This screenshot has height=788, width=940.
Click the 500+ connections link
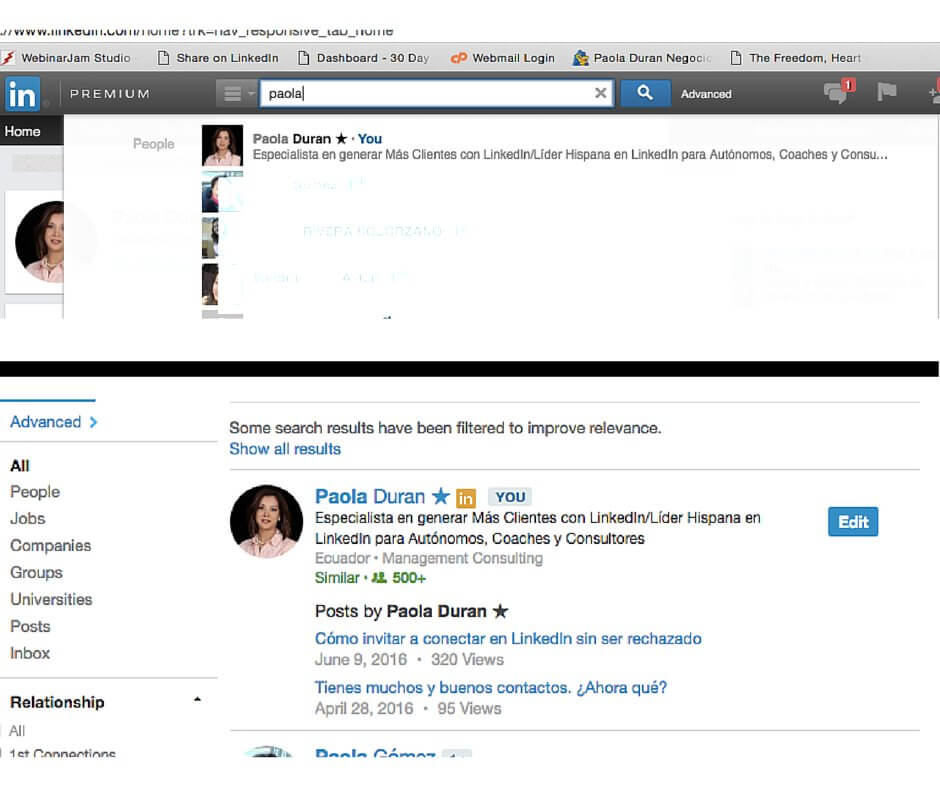coord(399,578)
